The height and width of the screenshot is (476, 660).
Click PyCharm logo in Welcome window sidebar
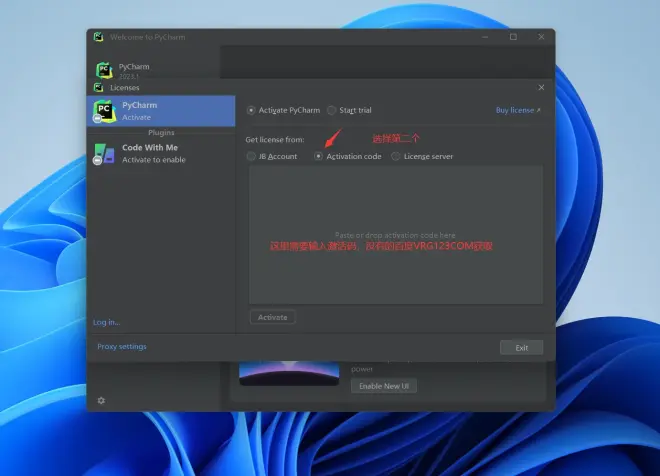(104, 70)
